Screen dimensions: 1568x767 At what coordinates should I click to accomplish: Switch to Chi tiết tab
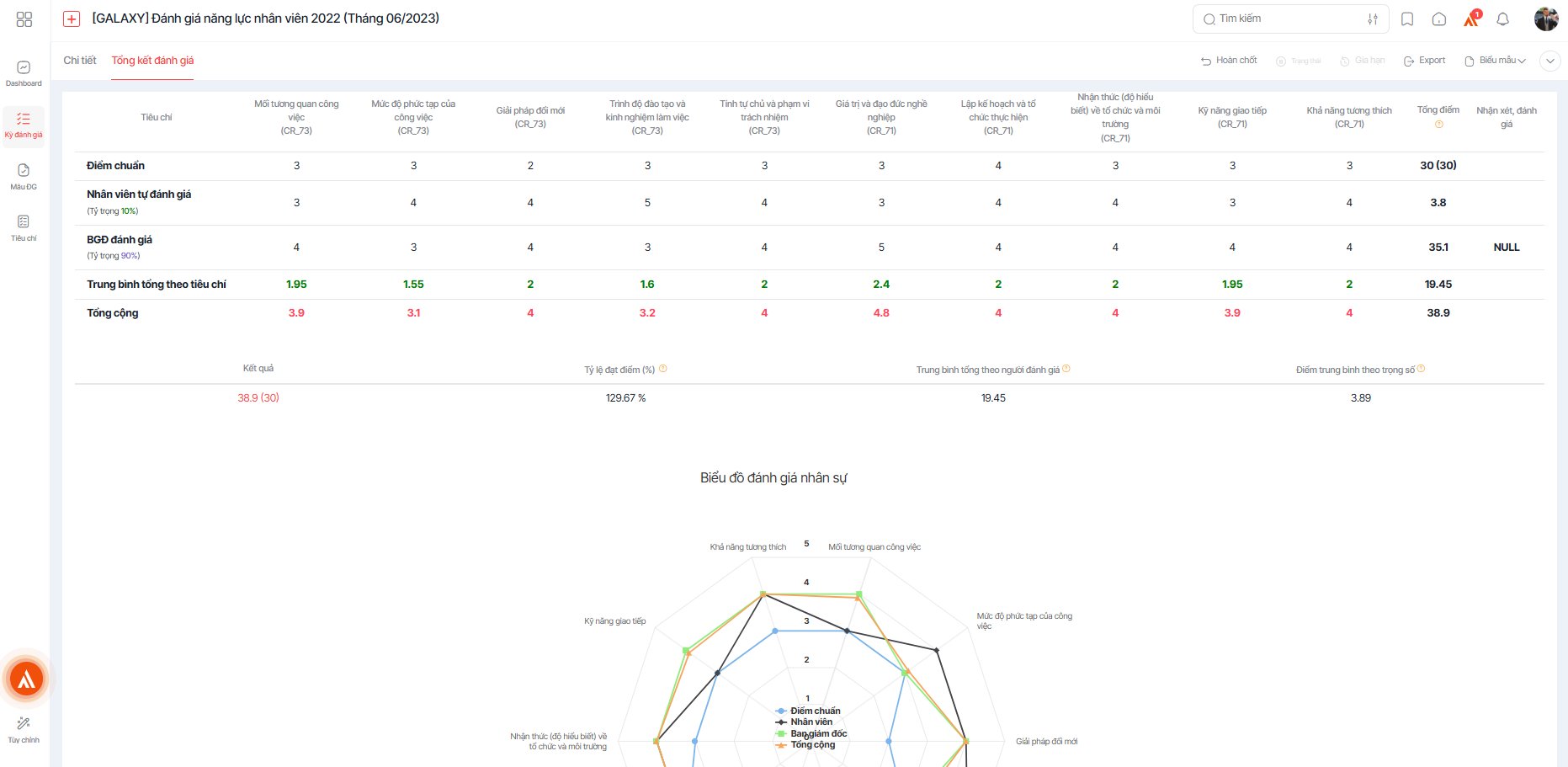[x=80, y=61]
